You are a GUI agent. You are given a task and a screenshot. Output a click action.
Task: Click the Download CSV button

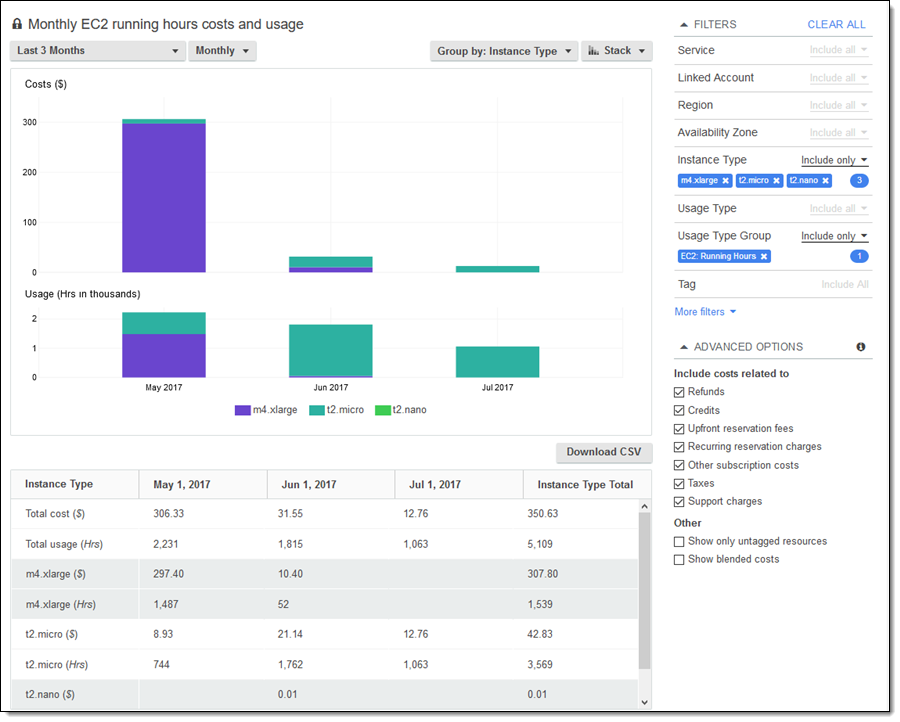(x=604, y=452)
